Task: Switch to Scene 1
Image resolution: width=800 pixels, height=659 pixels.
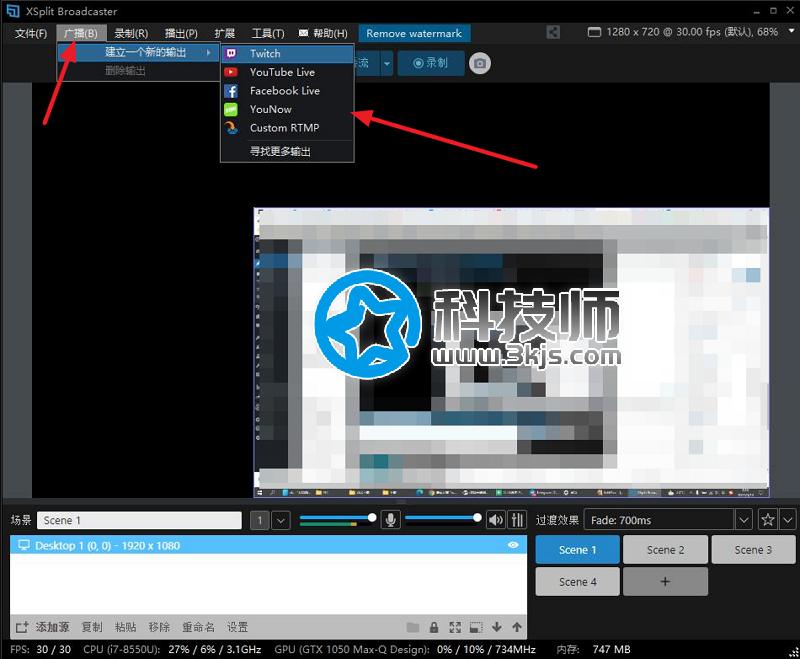Action: pos(578,550)
